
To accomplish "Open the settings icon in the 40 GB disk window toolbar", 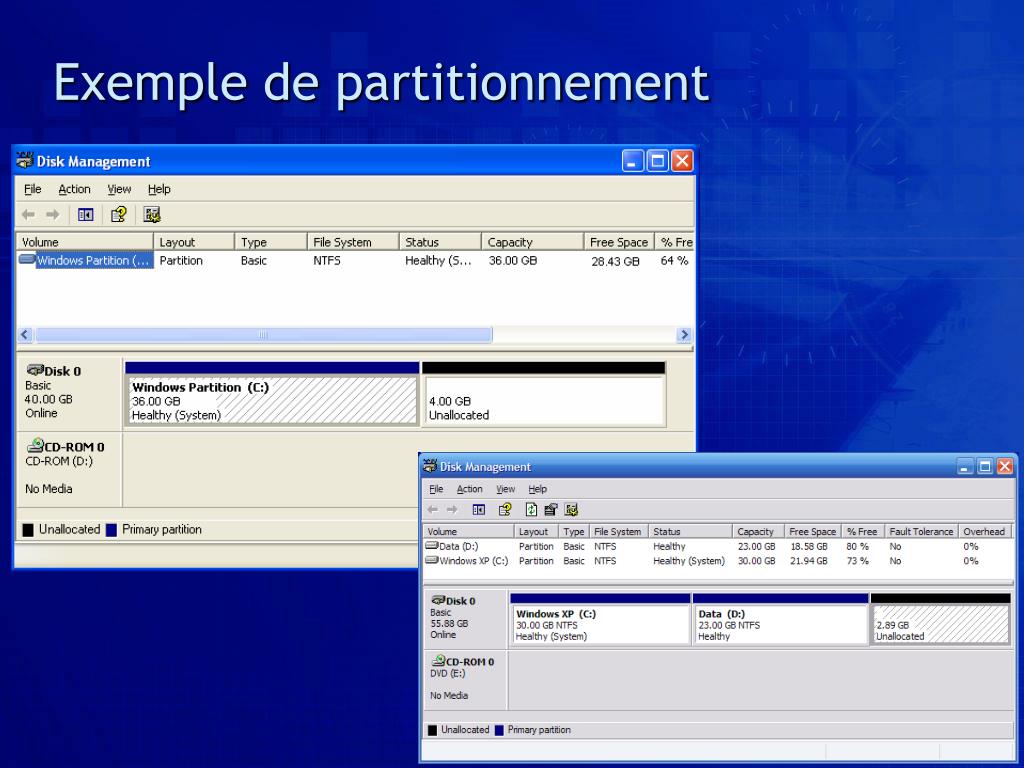I will click(x=152, y=214).
